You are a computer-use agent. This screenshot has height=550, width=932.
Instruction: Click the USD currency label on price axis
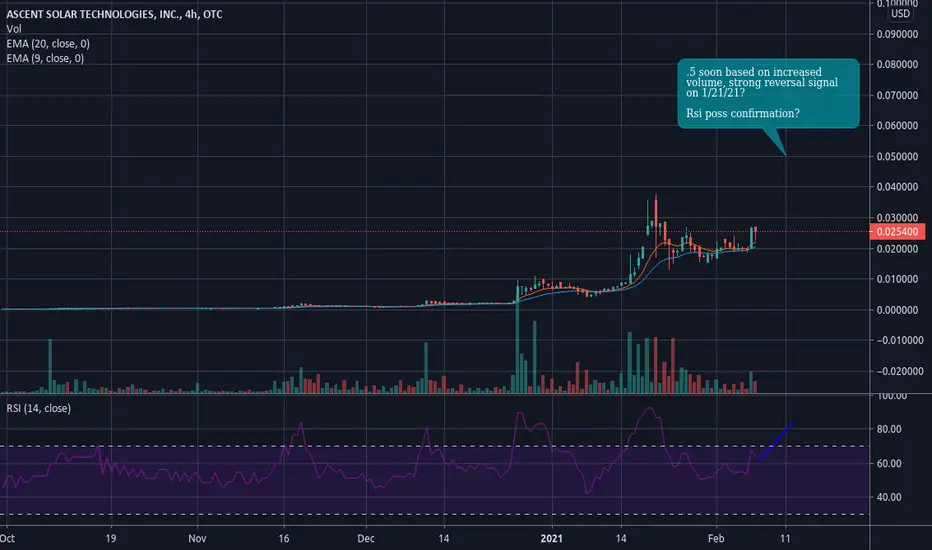pyautogui.click(x=900, y=14)
